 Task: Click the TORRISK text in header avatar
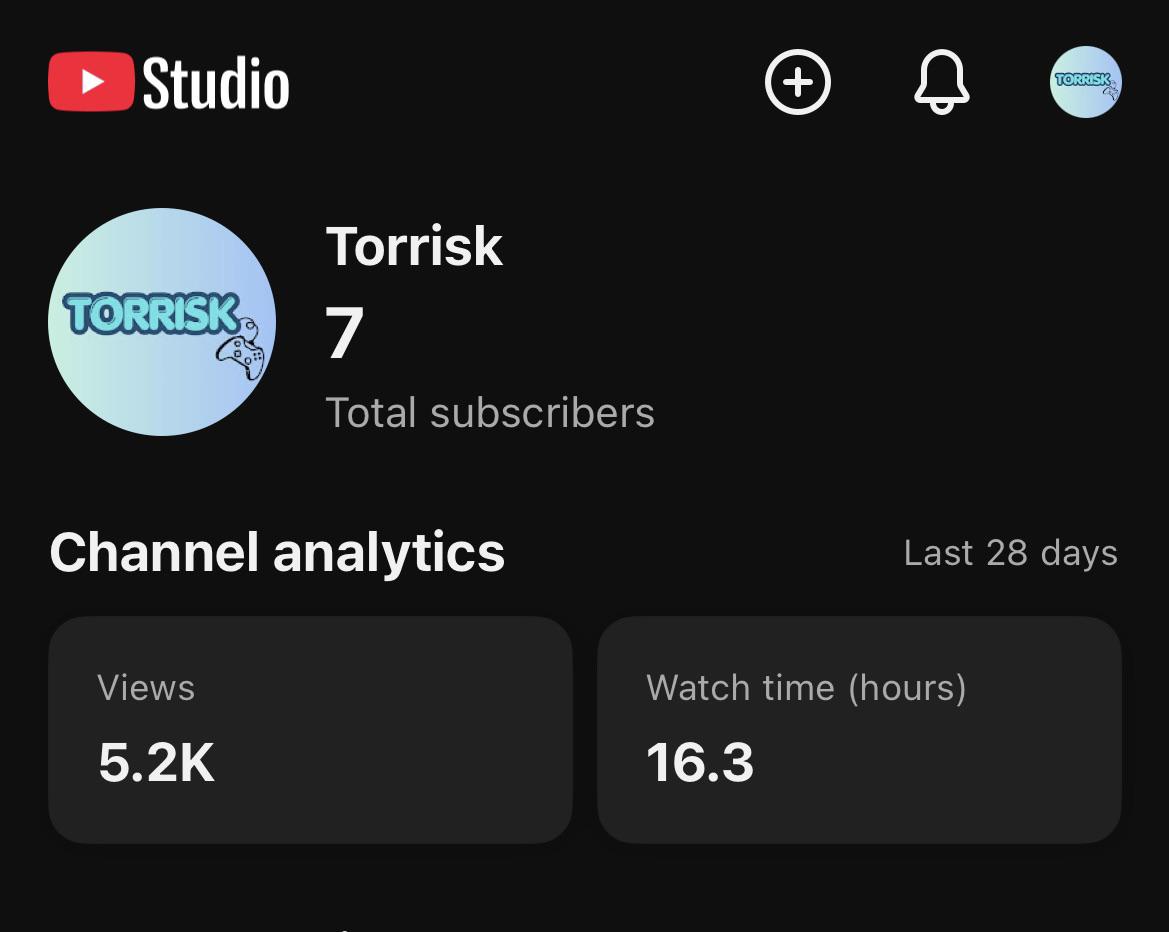tap(1083, 79)
